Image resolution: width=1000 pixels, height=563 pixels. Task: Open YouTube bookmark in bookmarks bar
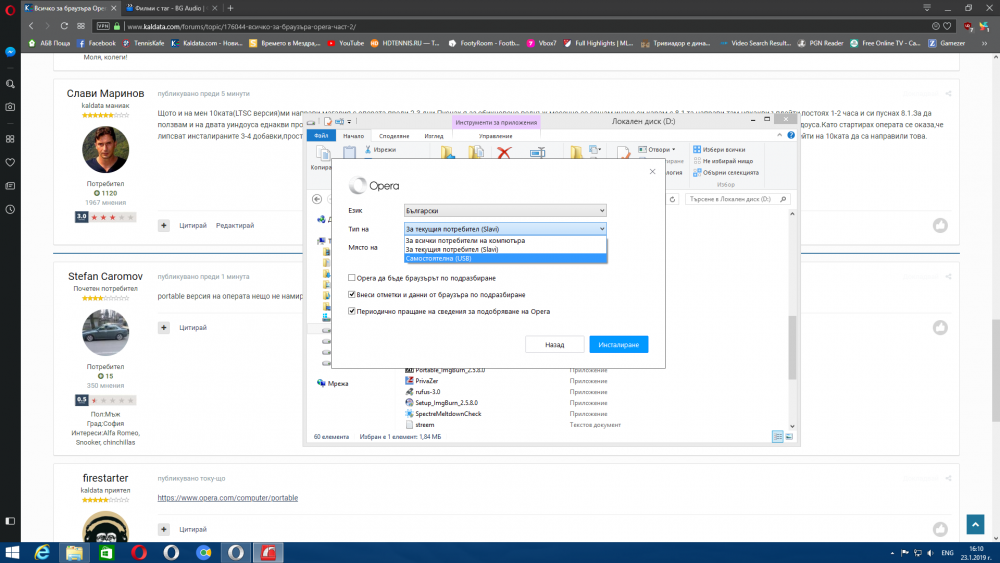(x=345, y=43)
